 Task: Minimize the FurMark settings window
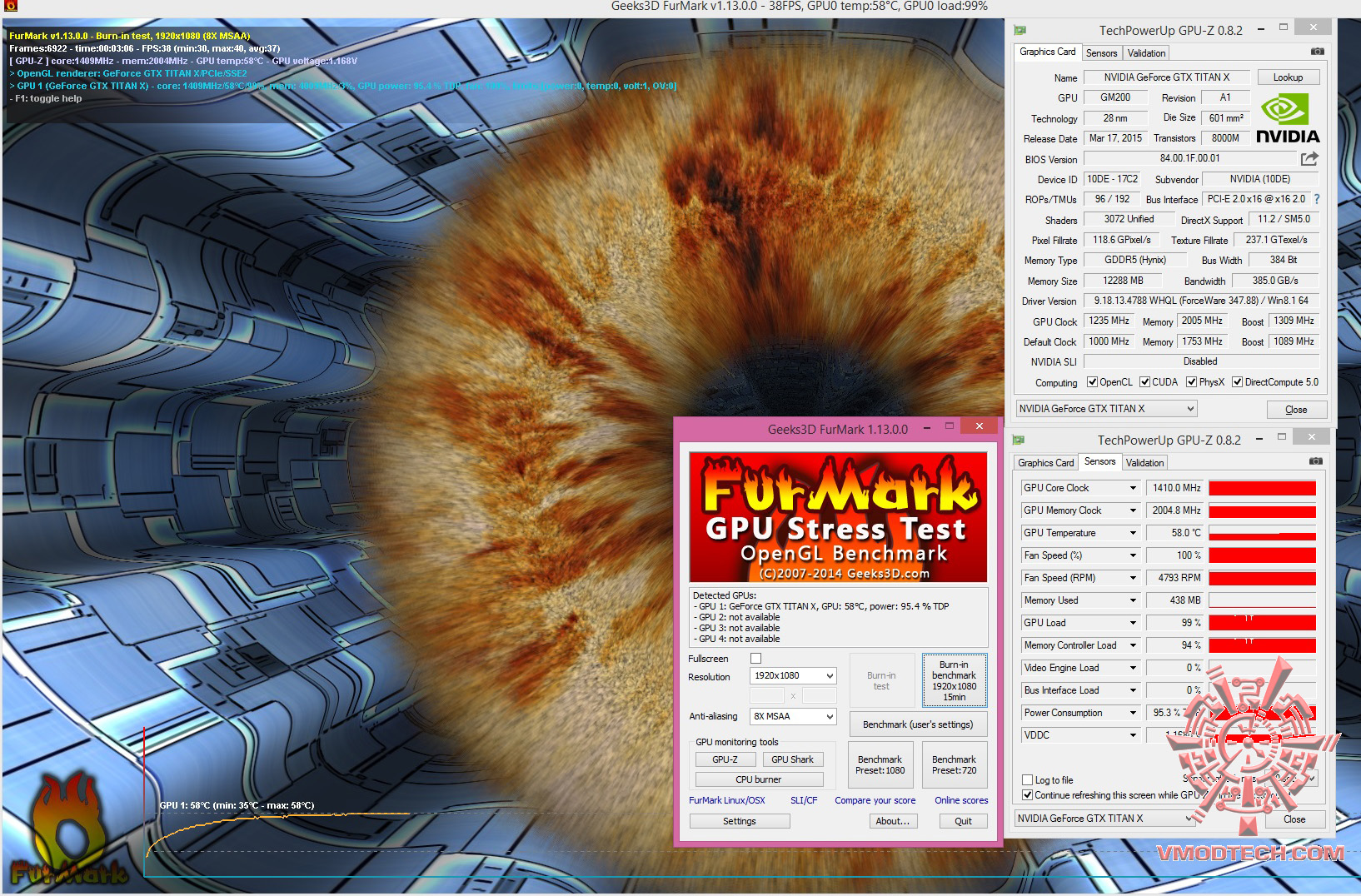coord(927,427)
